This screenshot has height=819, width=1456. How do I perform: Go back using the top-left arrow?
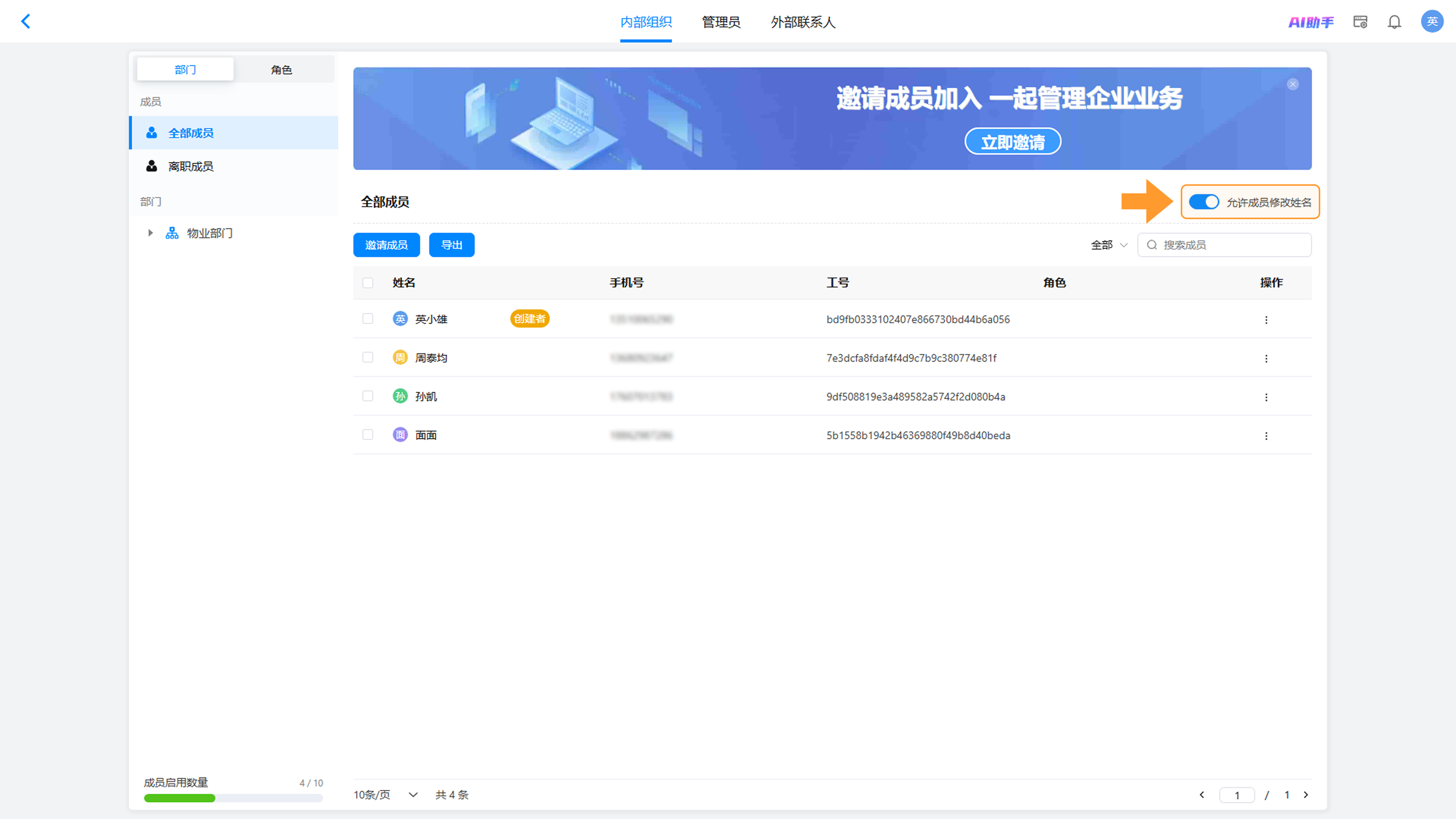[25, 22]
